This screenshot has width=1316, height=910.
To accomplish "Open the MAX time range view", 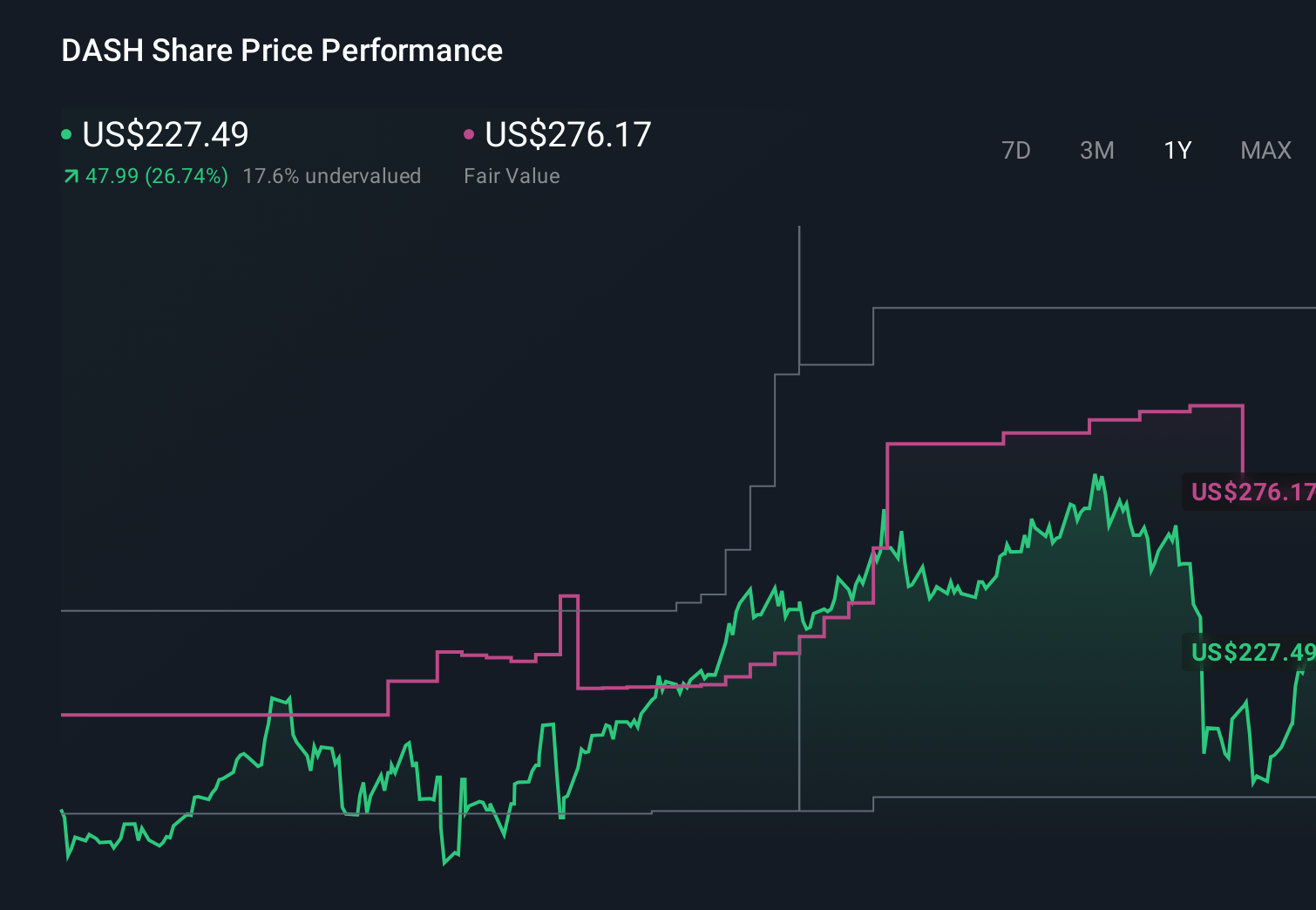I will pos(1265,150).
